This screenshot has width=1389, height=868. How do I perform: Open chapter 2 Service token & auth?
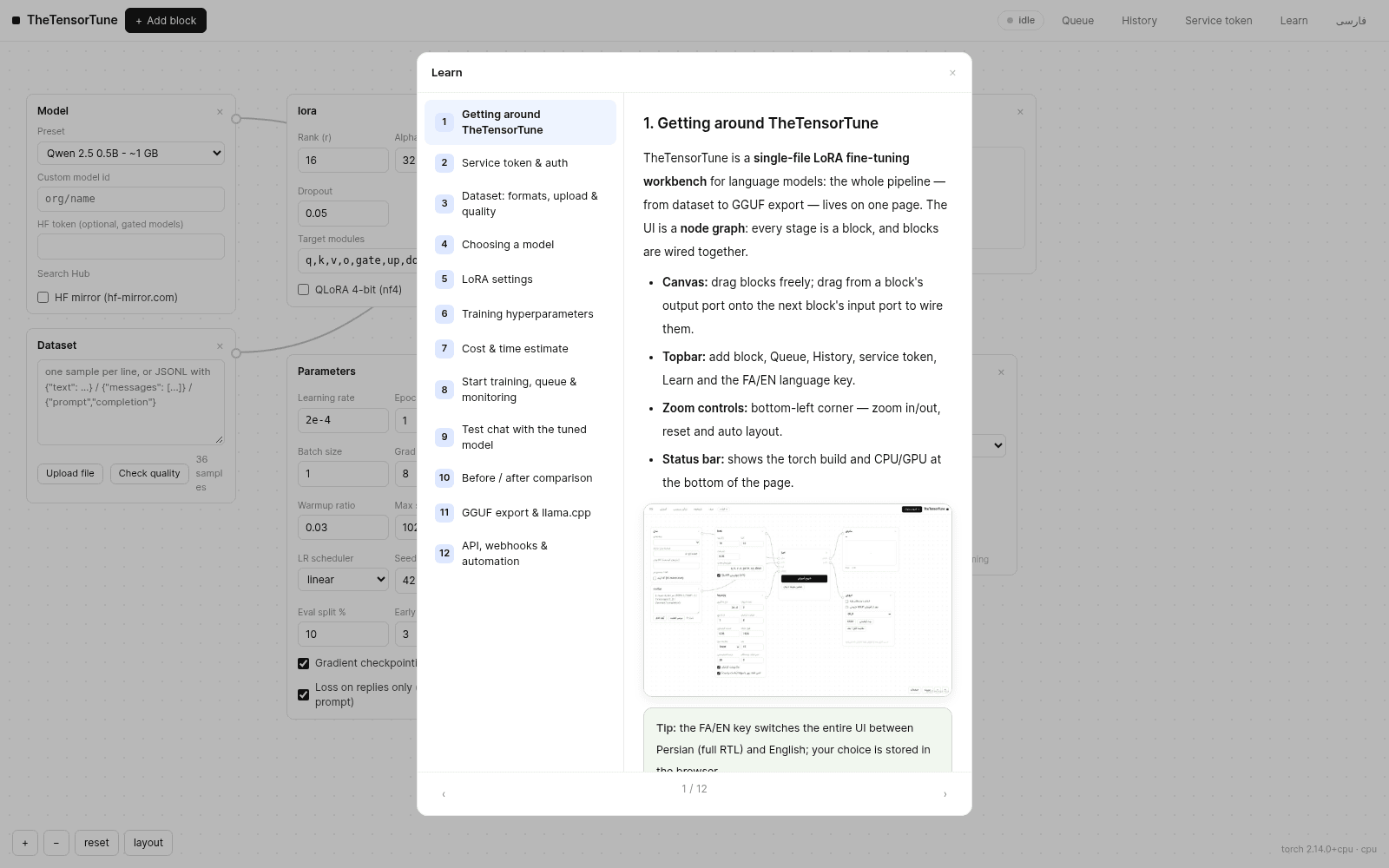tap(521, 163)
